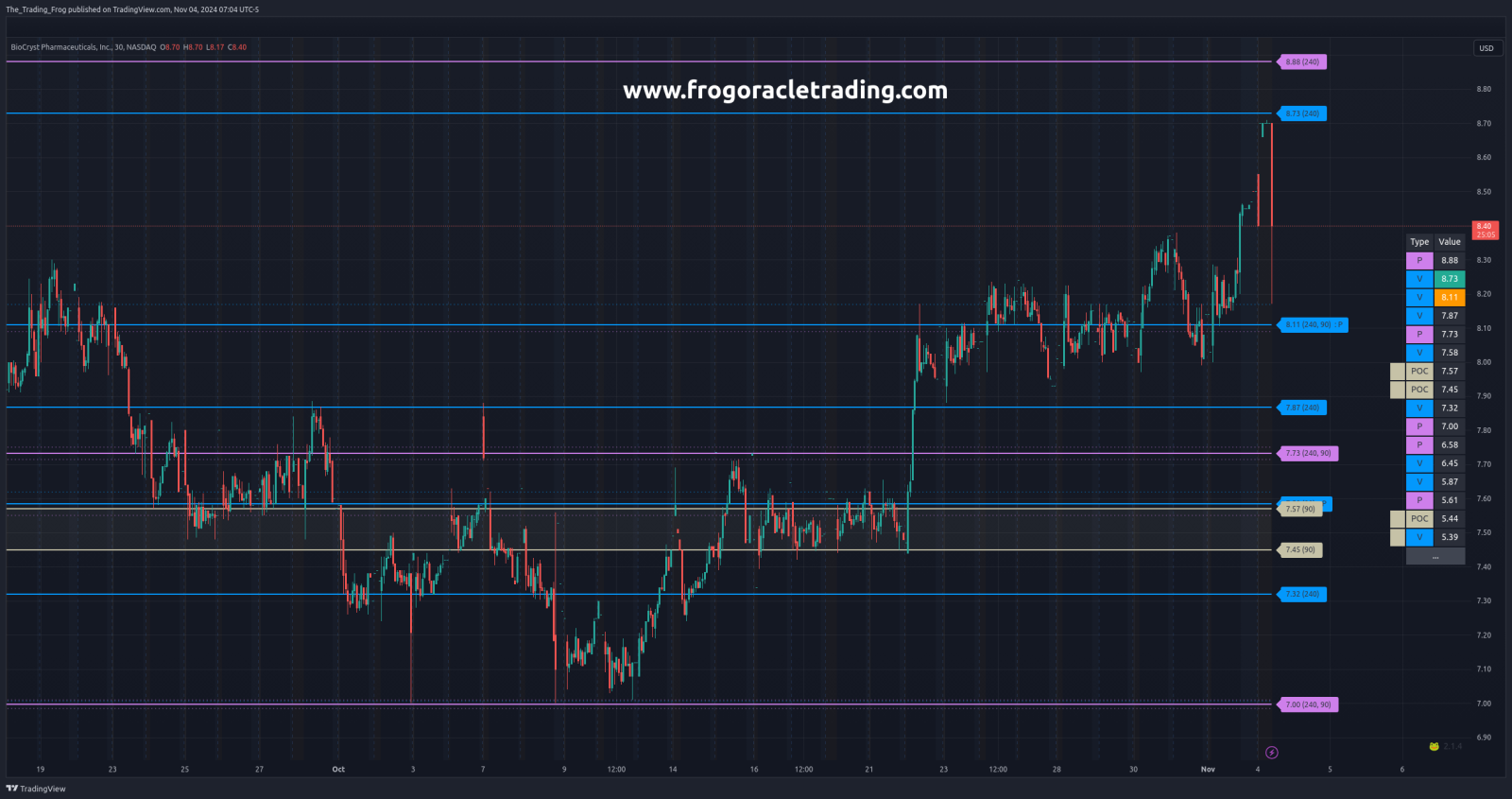The width and height of the screenshot is (1512, 799).
Task: Expand the table's "..." more rows cell
Action: 1435,556
